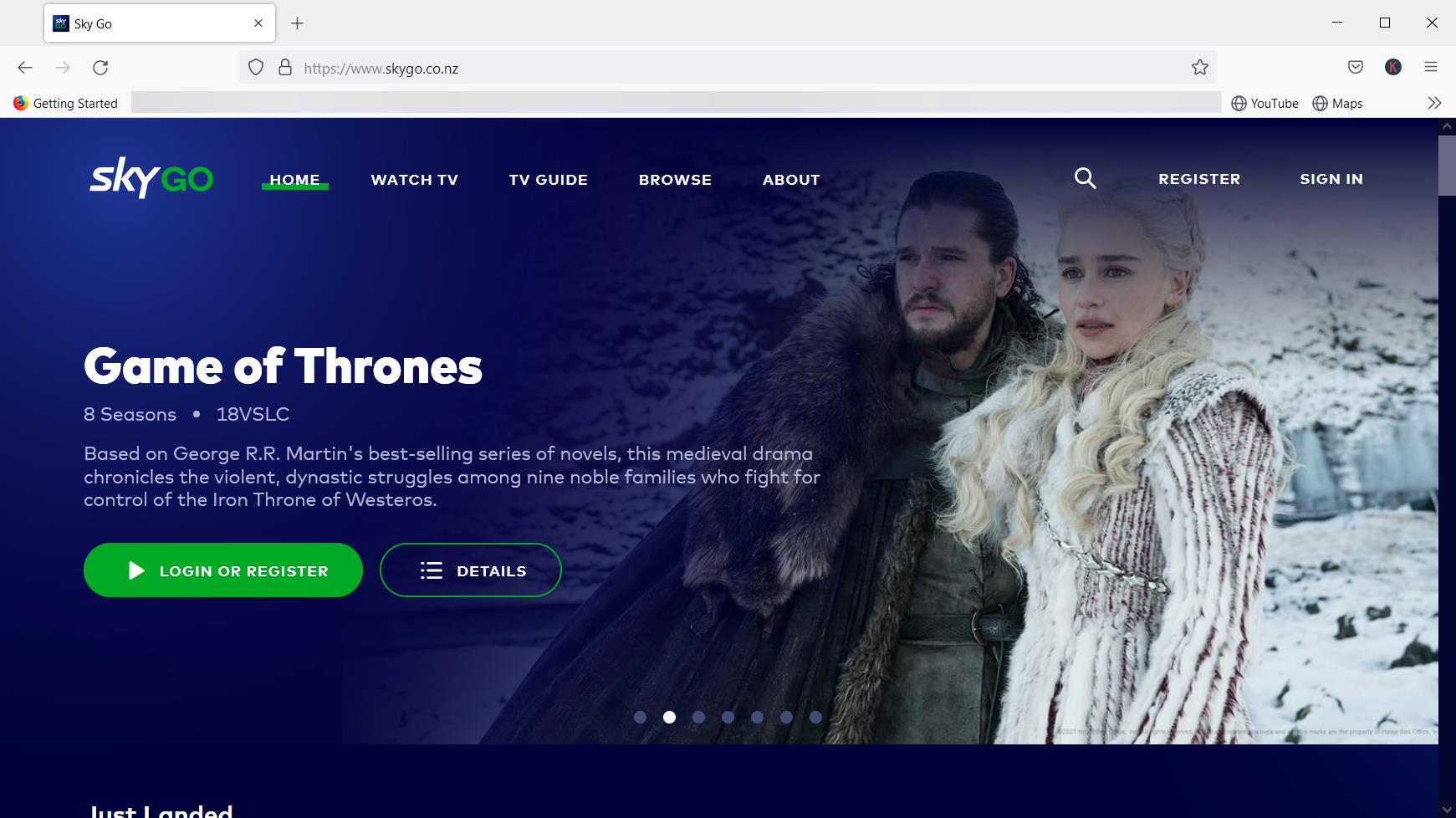Image resolution: width=1456 pixels, height=818 pixels.
Task: Select the HOME navigation item
Action: (294, 179)
